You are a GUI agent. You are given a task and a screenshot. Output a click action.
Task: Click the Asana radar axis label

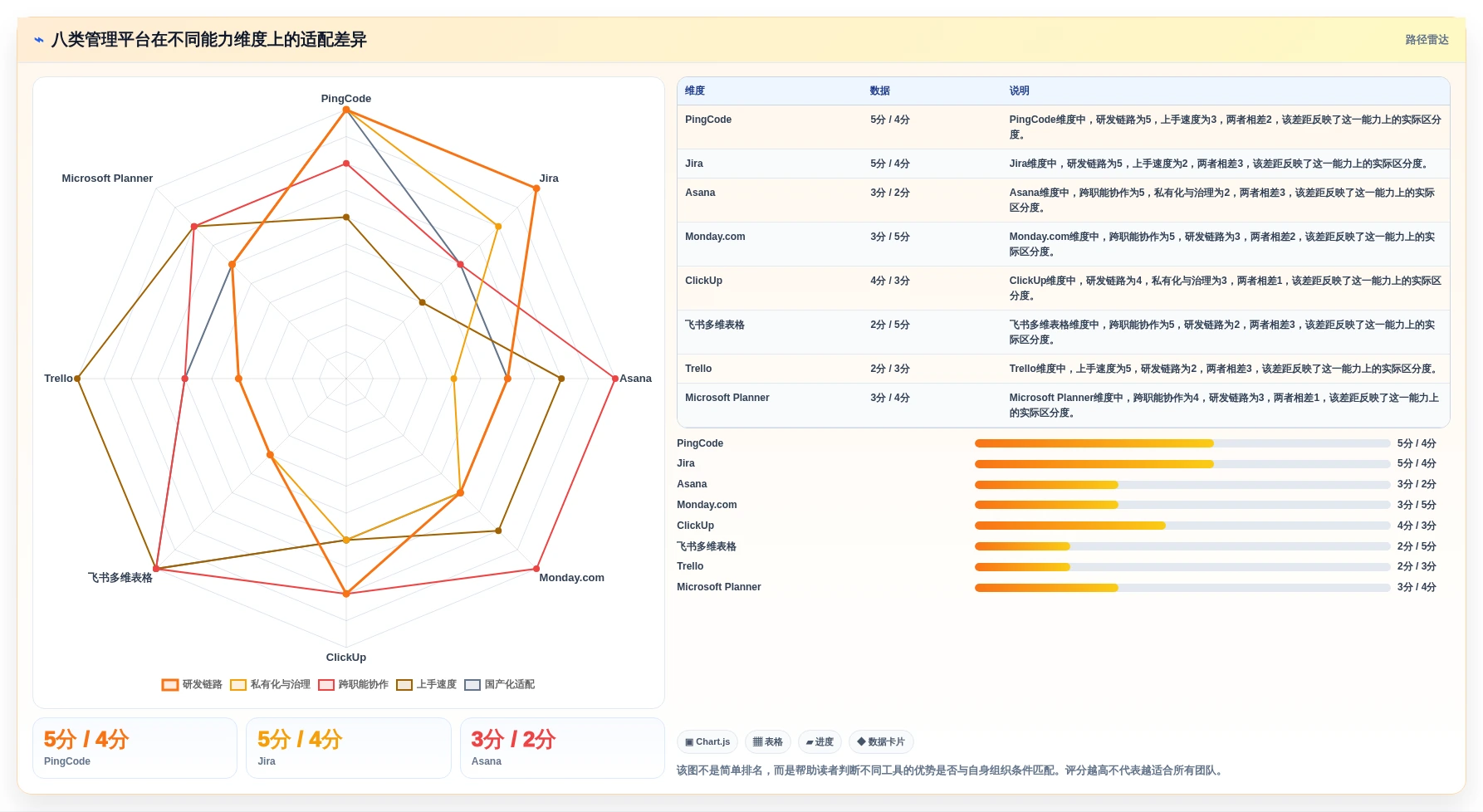point(635,379)
